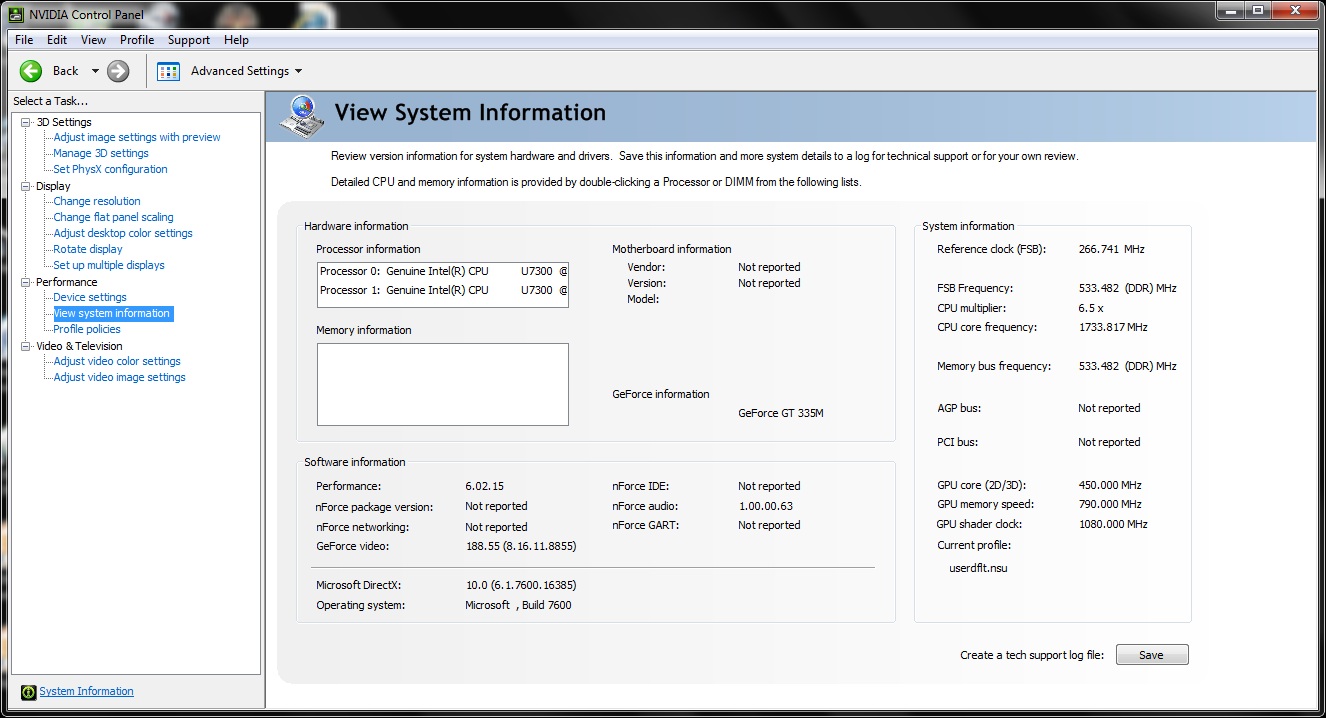Open the View menu
The image size is (1326, 718).
pos(93,40)
